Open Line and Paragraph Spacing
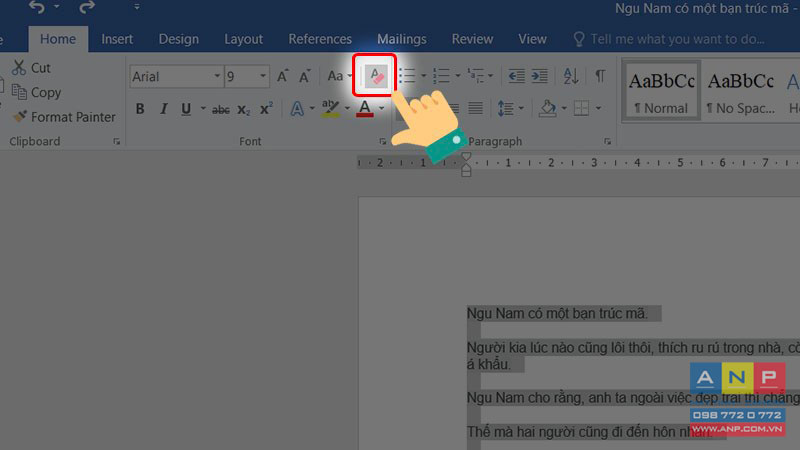The image size is (800, 450). pos(506,108)
